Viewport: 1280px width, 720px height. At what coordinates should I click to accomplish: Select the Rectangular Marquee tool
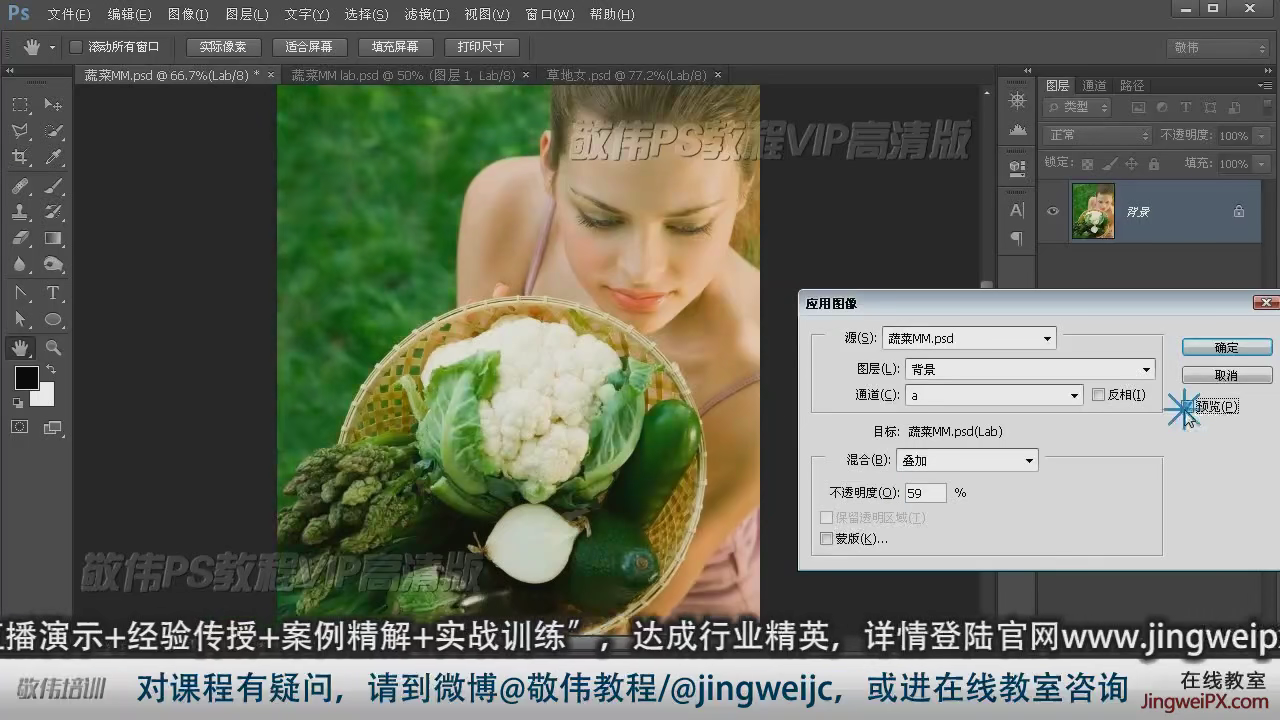[x=20, y=104]
